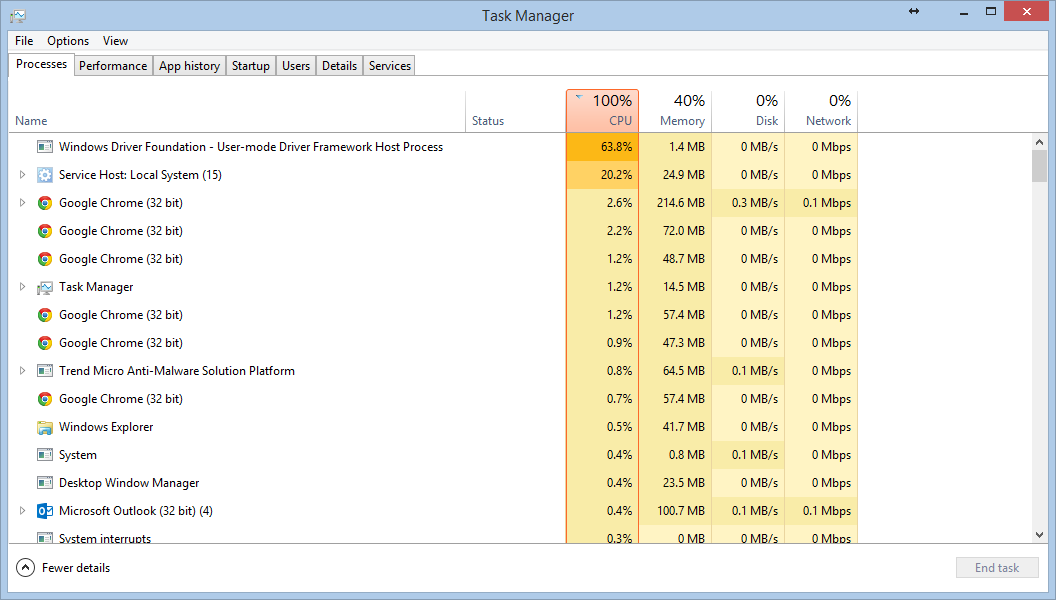Click the Task Manager process row icon

[45, 288]
